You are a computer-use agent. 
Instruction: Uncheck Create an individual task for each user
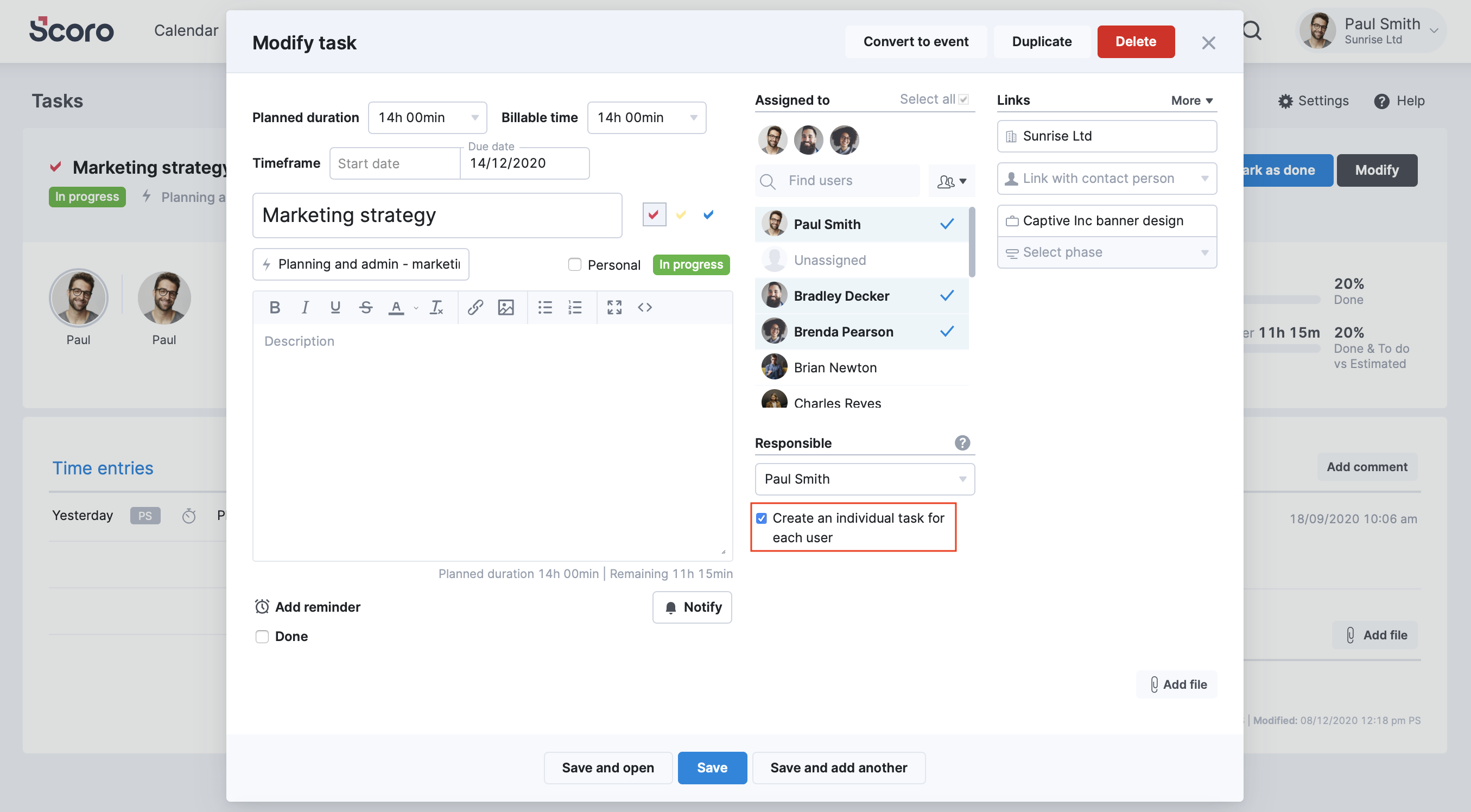(x=761, y=518)
